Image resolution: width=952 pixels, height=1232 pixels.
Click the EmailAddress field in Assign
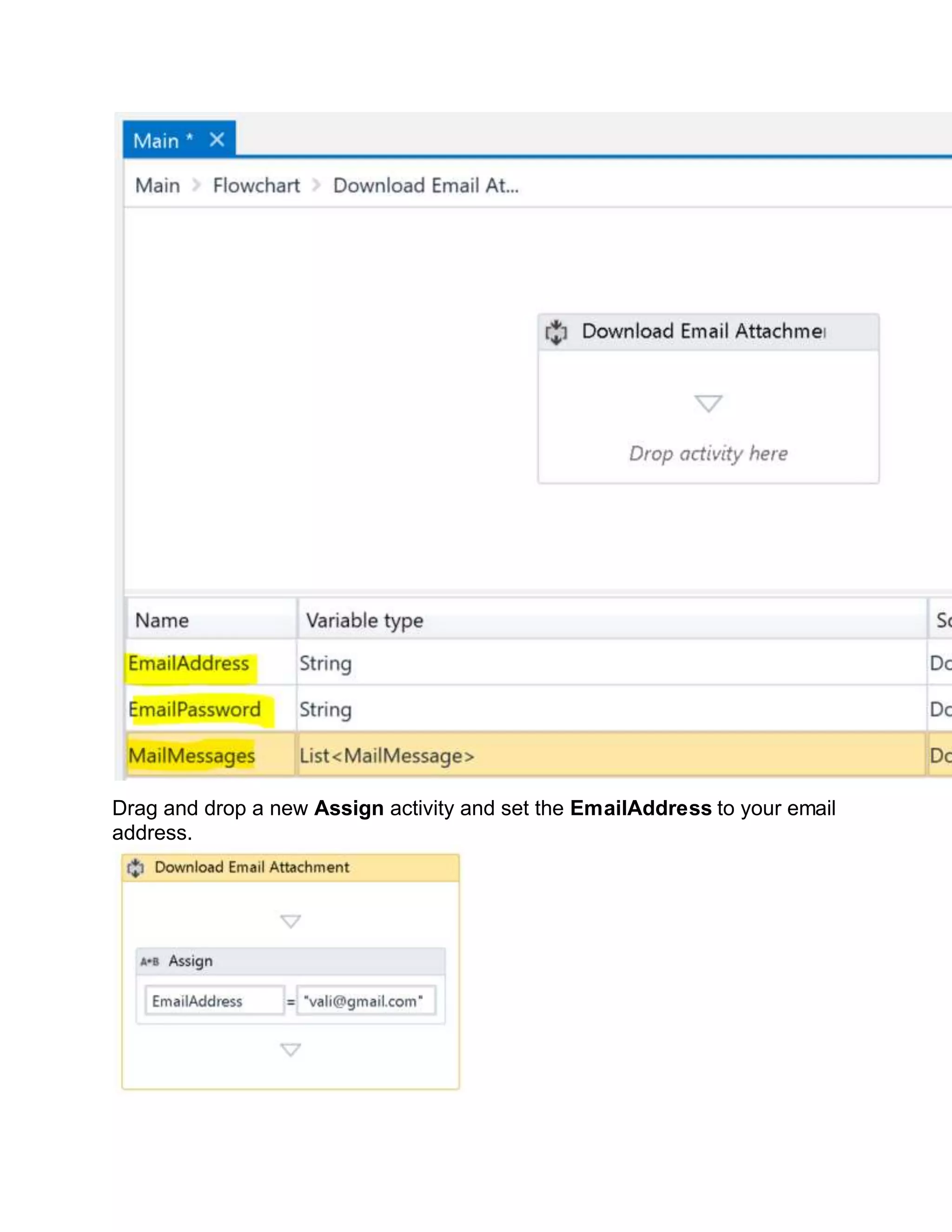coord(214,1001)
